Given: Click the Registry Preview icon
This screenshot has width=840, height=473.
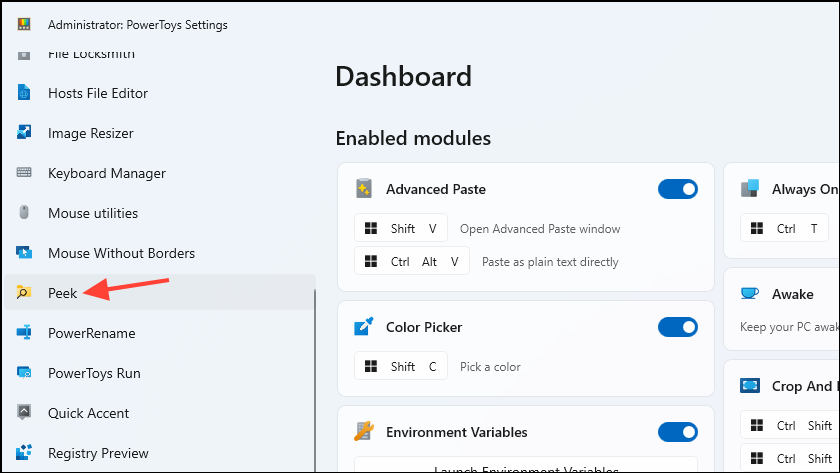Looking at the screenshot, I should (25, 453).
